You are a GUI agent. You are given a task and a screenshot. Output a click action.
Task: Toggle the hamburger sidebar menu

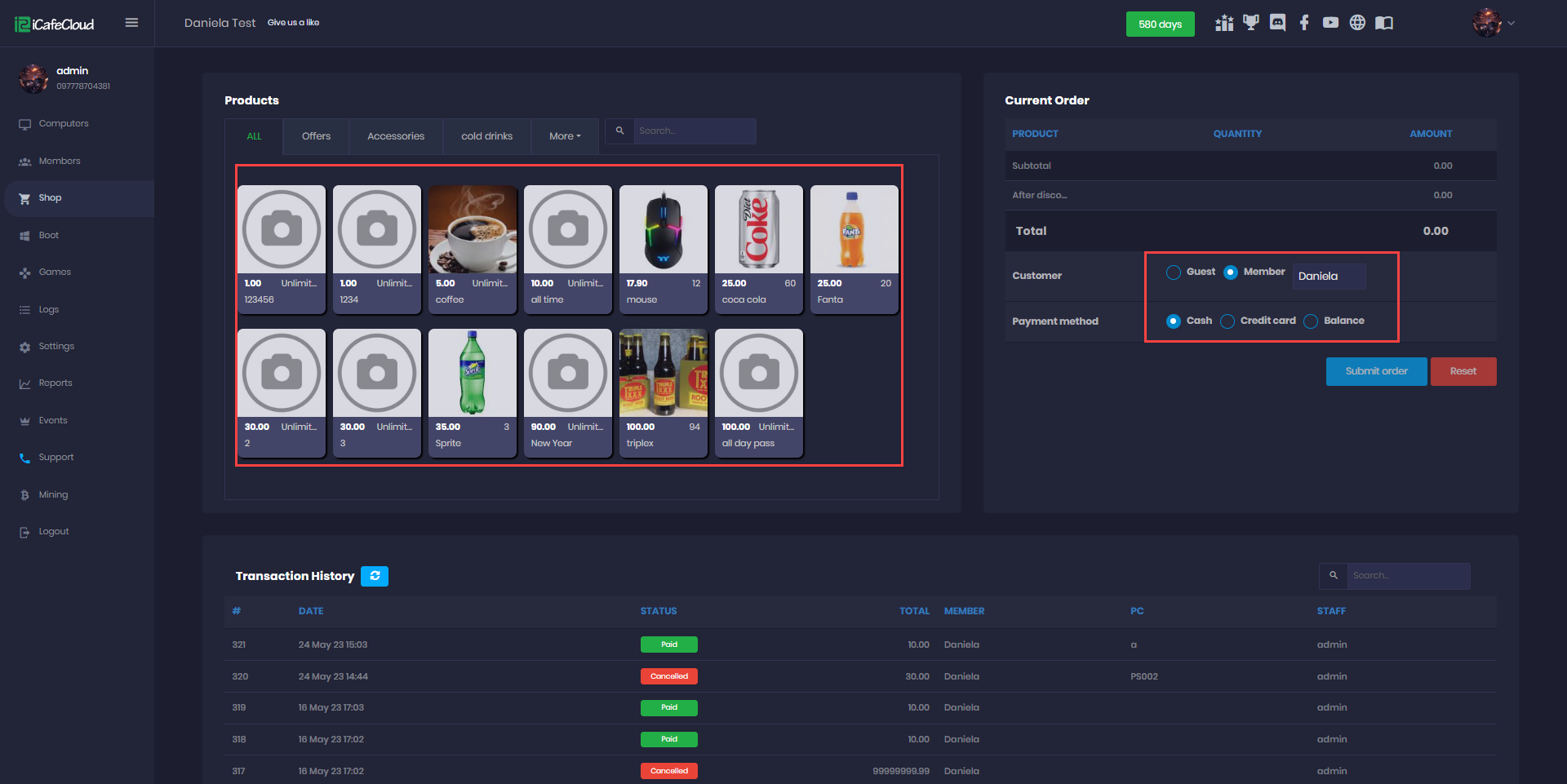pyautogui.click(x=131, y=23)
